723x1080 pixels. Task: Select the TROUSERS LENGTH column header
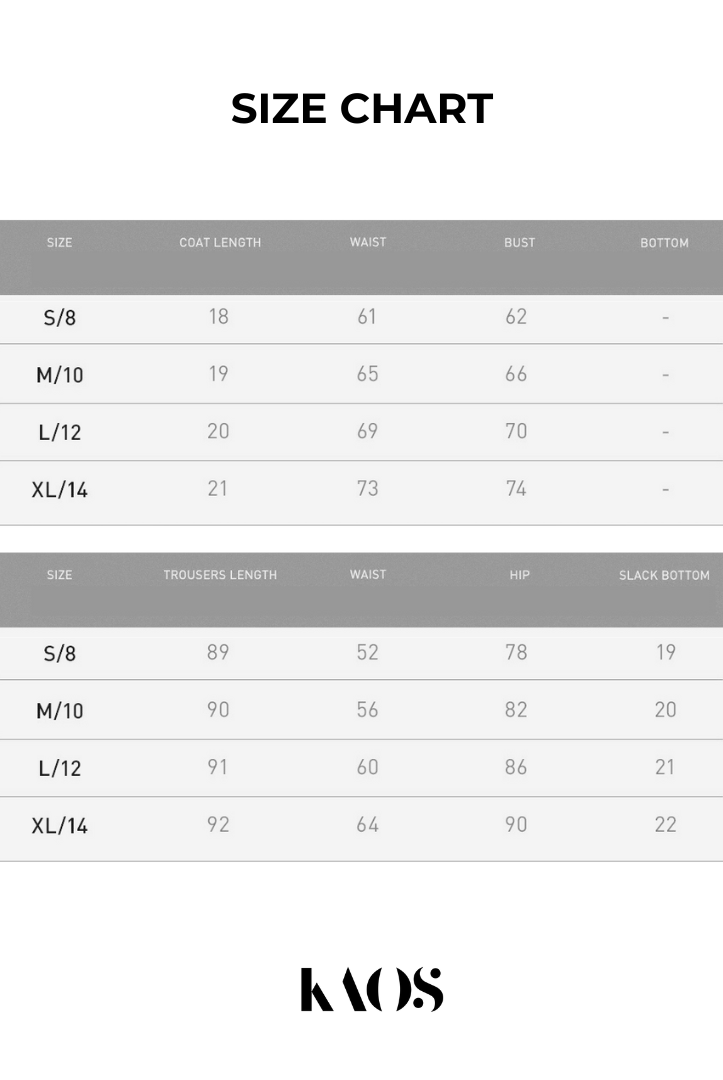click(x=220, y=575)
